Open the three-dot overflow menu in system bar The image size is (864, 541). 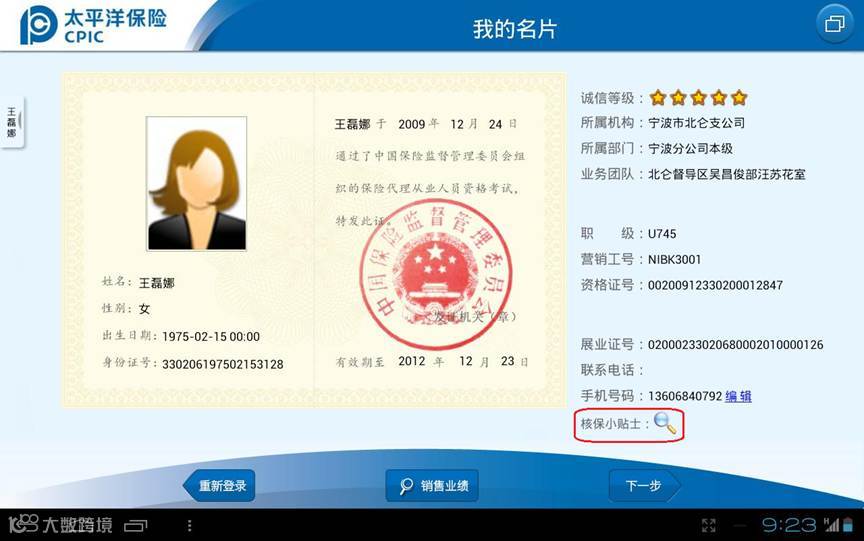tap(190, 526)
